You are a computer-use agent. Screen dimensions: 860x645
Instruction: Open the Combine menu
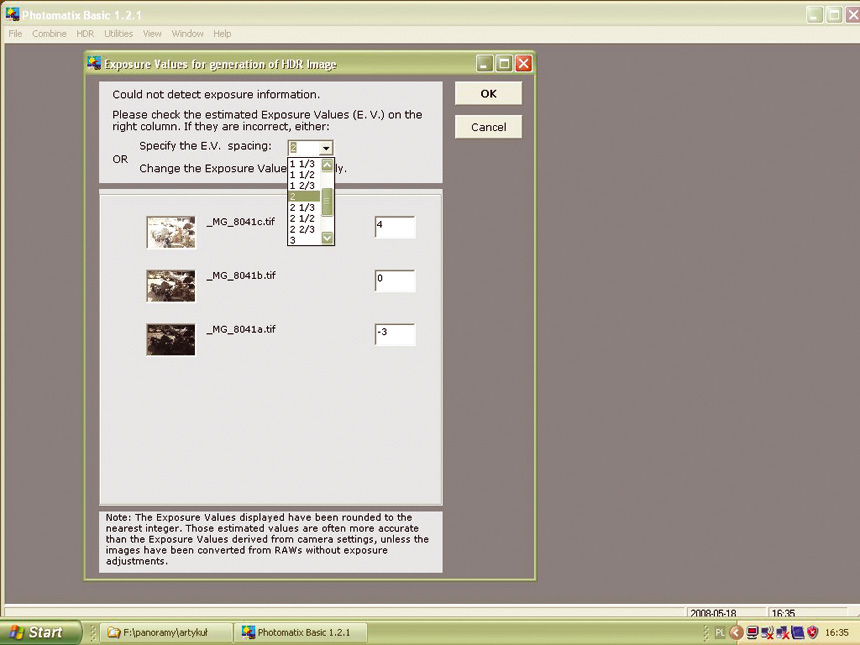tap(49, 33)
